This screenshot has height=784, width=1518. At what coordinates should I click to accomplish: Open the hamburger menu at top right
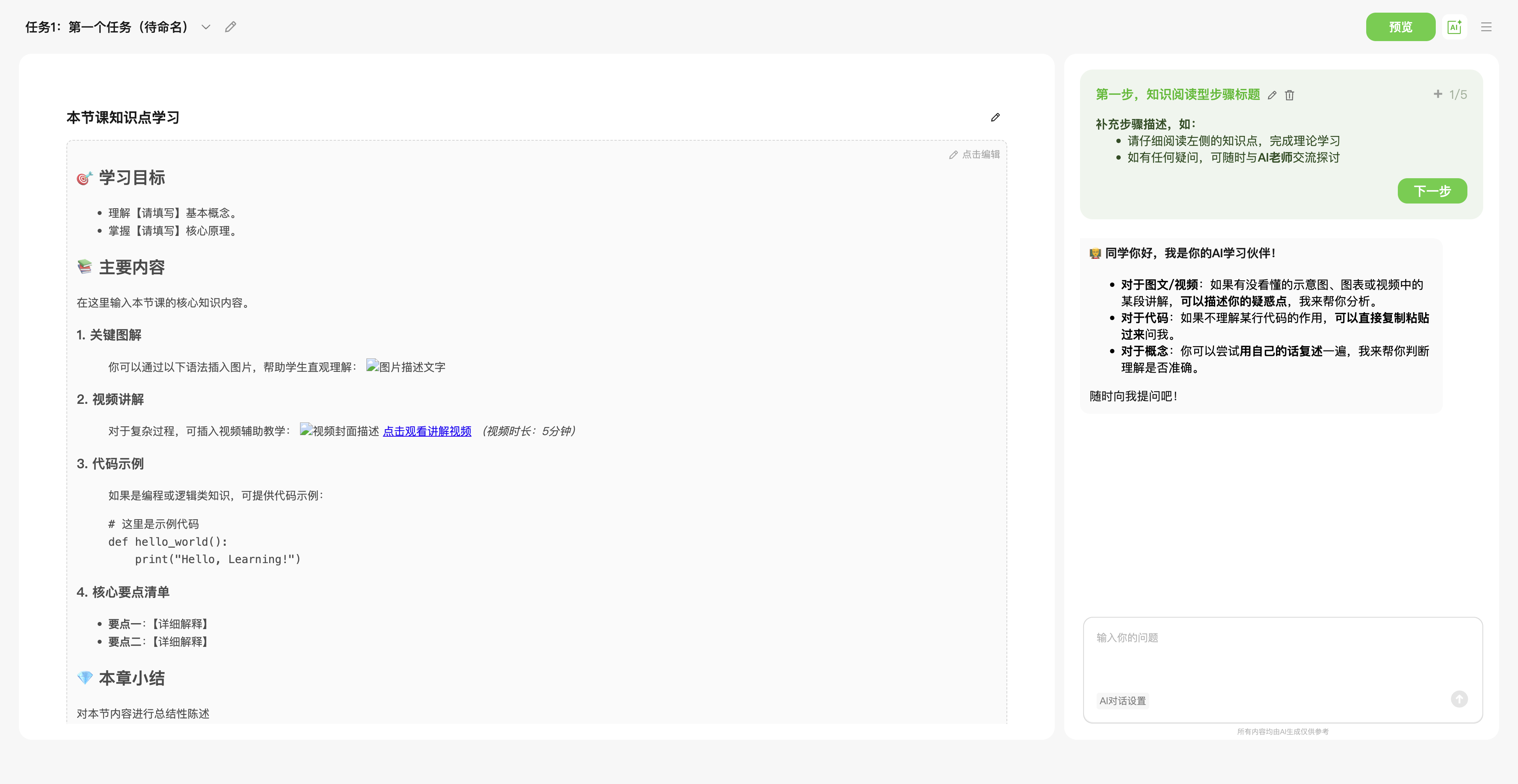click(1486, 27)
